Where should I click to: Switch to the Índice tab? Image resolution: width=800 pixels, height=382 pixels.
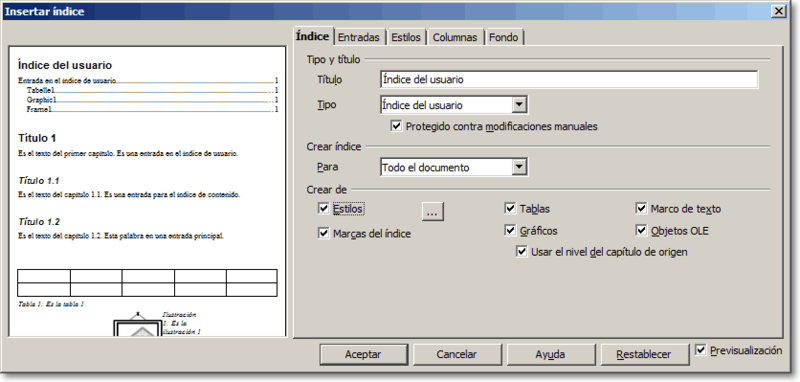(x=313, y=37)
